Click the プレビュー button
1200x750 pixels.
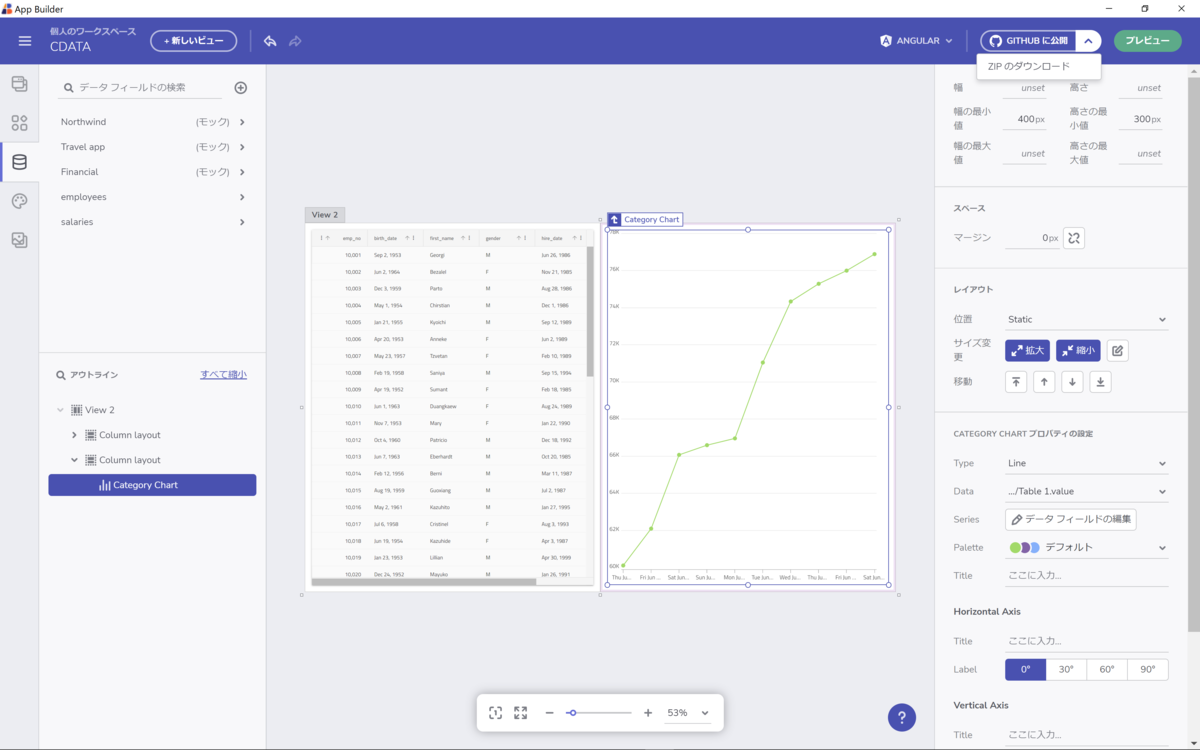pos(1147,41)
